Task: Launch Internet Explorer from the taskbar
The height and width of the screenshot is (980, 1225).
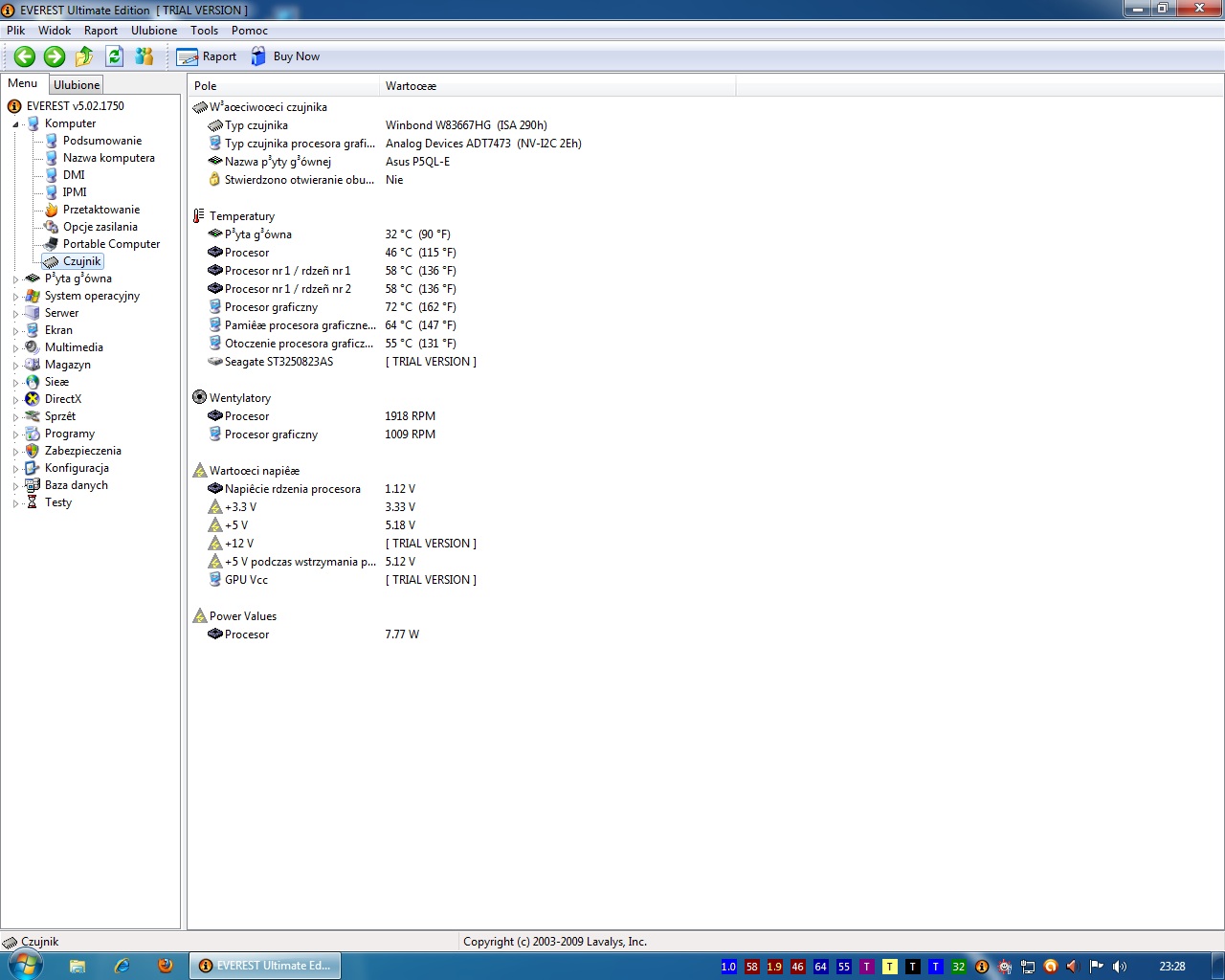Action: pos(122,966)
